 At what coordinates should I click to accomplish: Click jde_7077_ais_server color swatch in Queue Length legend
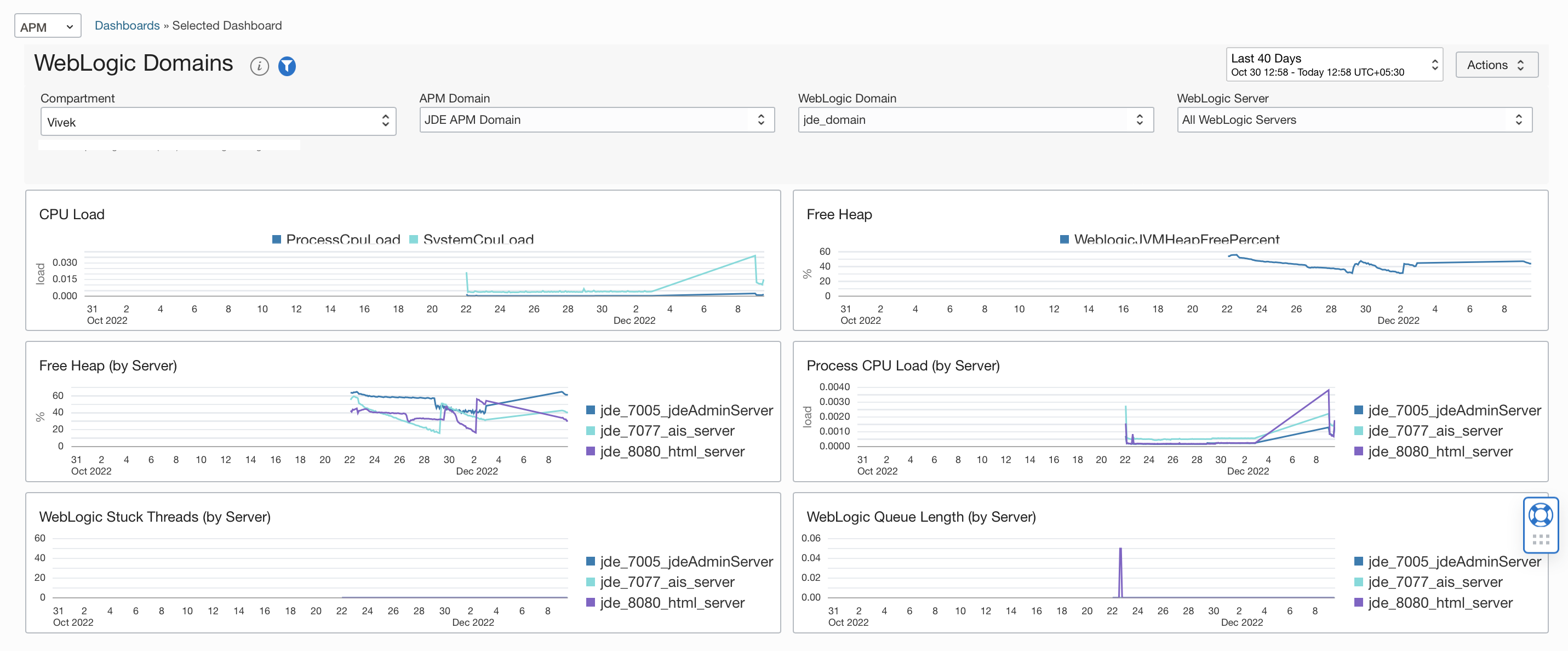coord(1359,582)
